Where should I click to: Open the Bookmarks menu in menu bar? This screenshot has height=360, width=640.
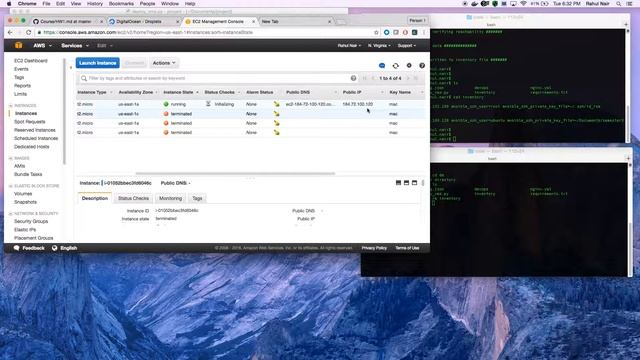coord(121,4)
